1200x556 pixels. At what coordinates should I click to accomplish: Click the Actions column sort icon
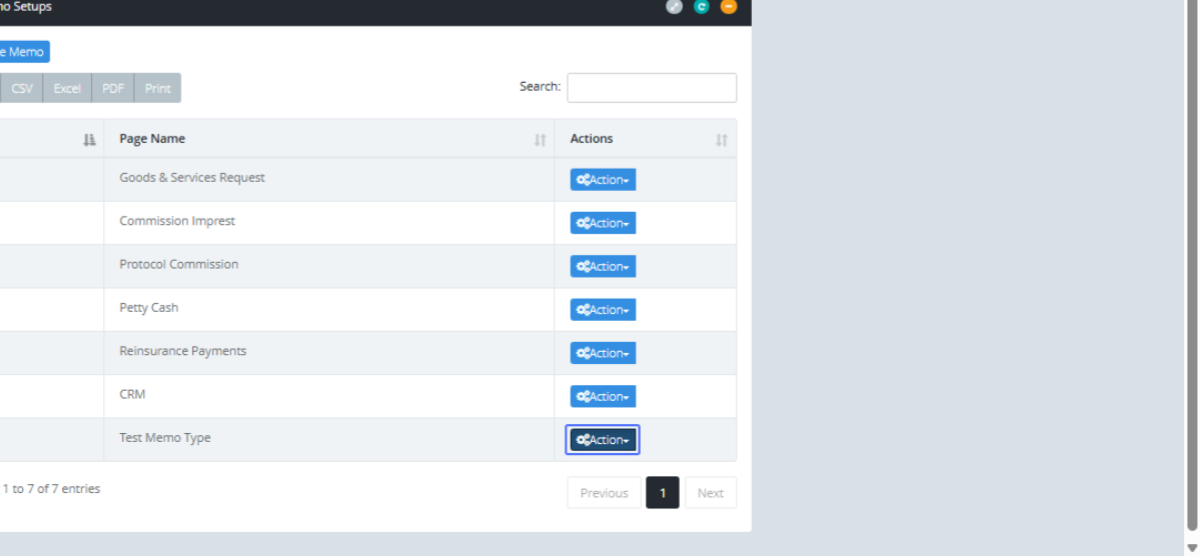click(x=721, y=140)
